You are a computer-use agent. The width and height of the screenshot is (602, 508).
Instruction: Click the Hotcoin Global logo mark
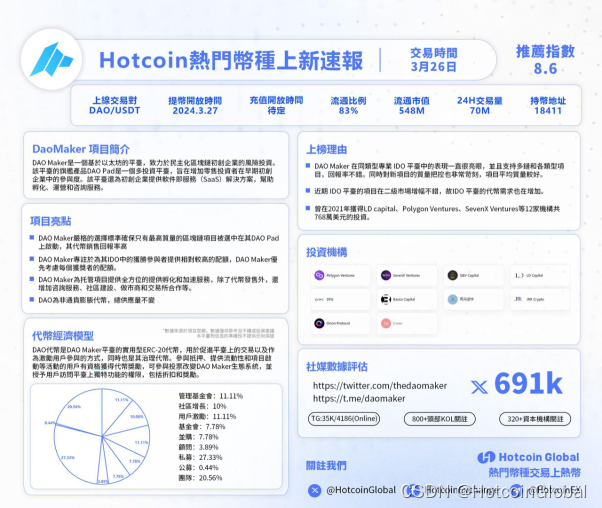coord(486,457)
